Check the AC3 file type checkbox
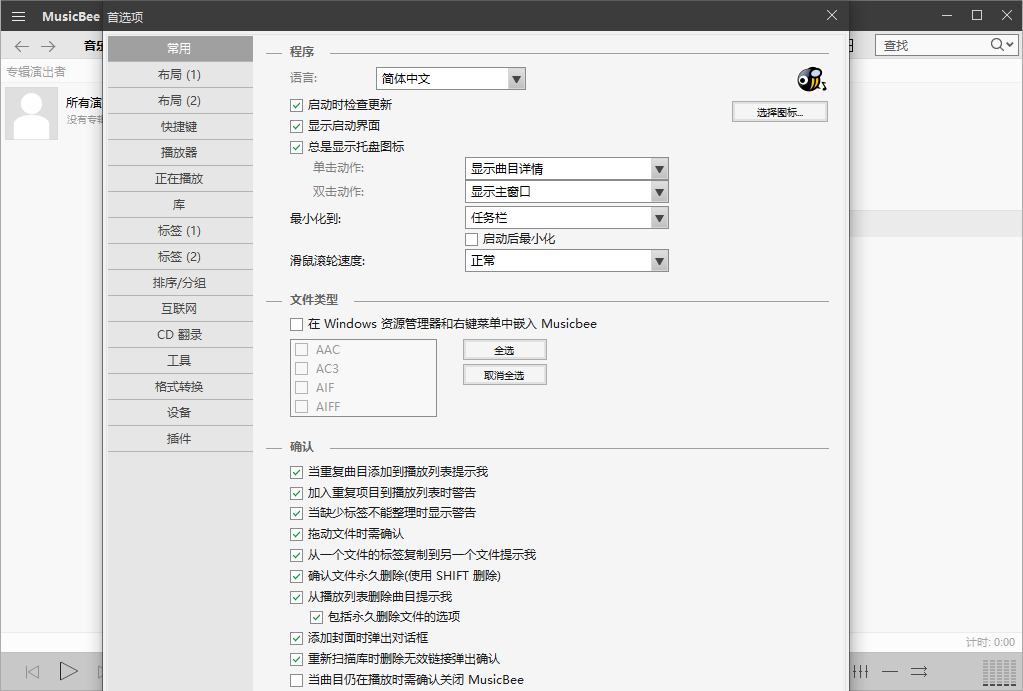 (301, 369)
